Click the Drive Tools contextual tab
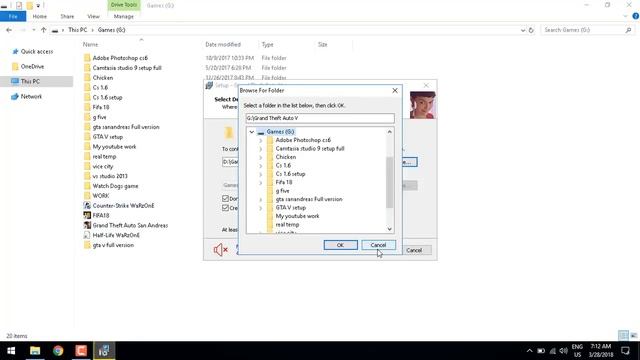This screenshot has height=360, width=640. click(x=124, y=5)
